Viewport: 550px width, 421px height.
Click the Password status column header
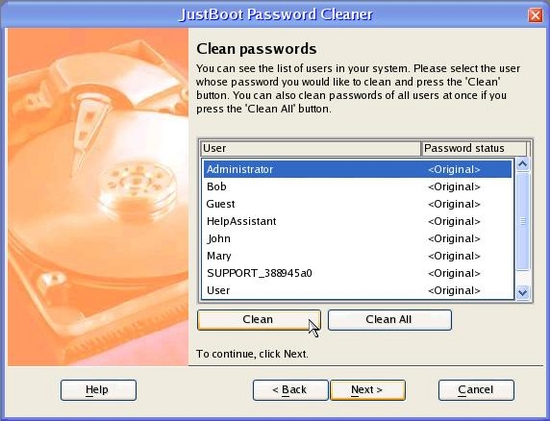point(474,148)
